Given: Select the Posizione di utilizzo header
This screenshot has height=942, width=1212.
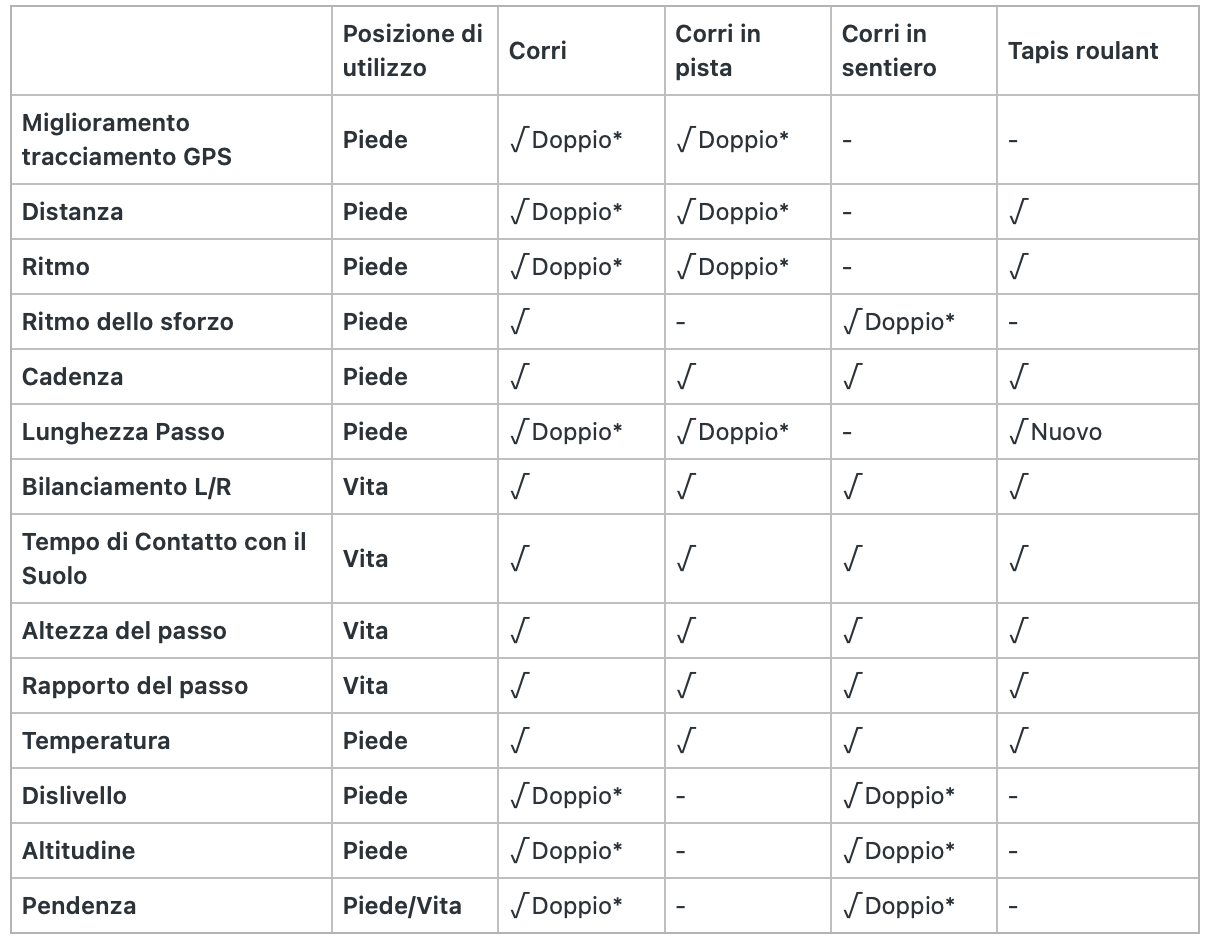Looking at the screenshot, I should [413, 51].
